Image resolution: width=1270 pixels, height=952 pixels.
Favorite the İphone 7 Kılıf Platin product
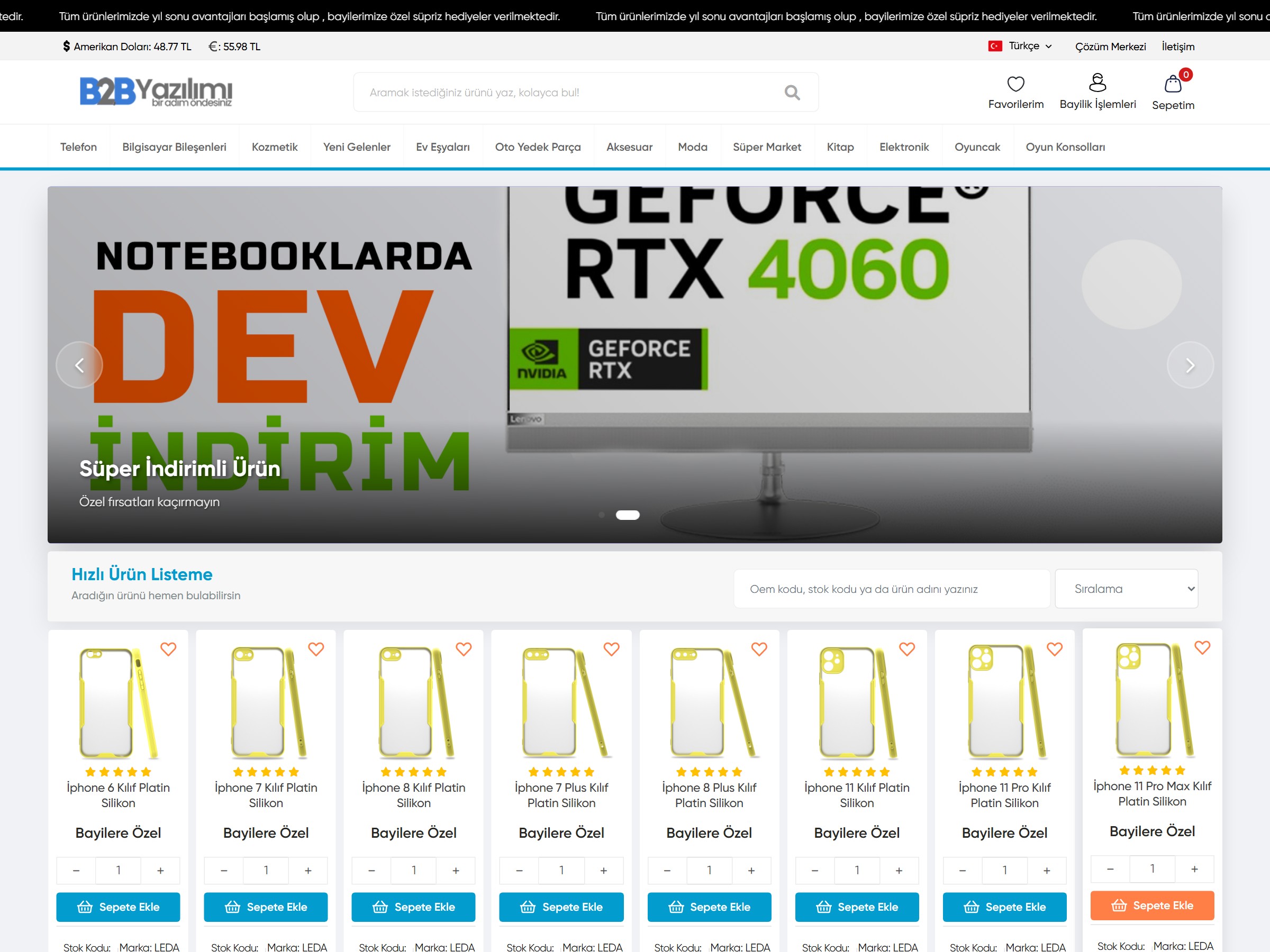(316, 649)
